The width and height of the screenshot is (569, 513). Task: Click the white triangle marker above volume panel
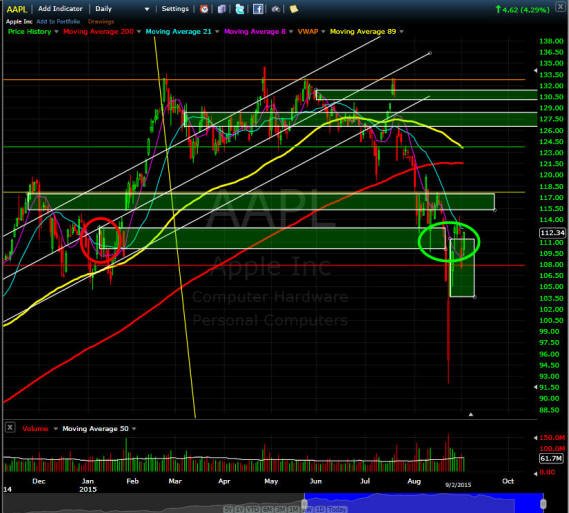point(471,414)
